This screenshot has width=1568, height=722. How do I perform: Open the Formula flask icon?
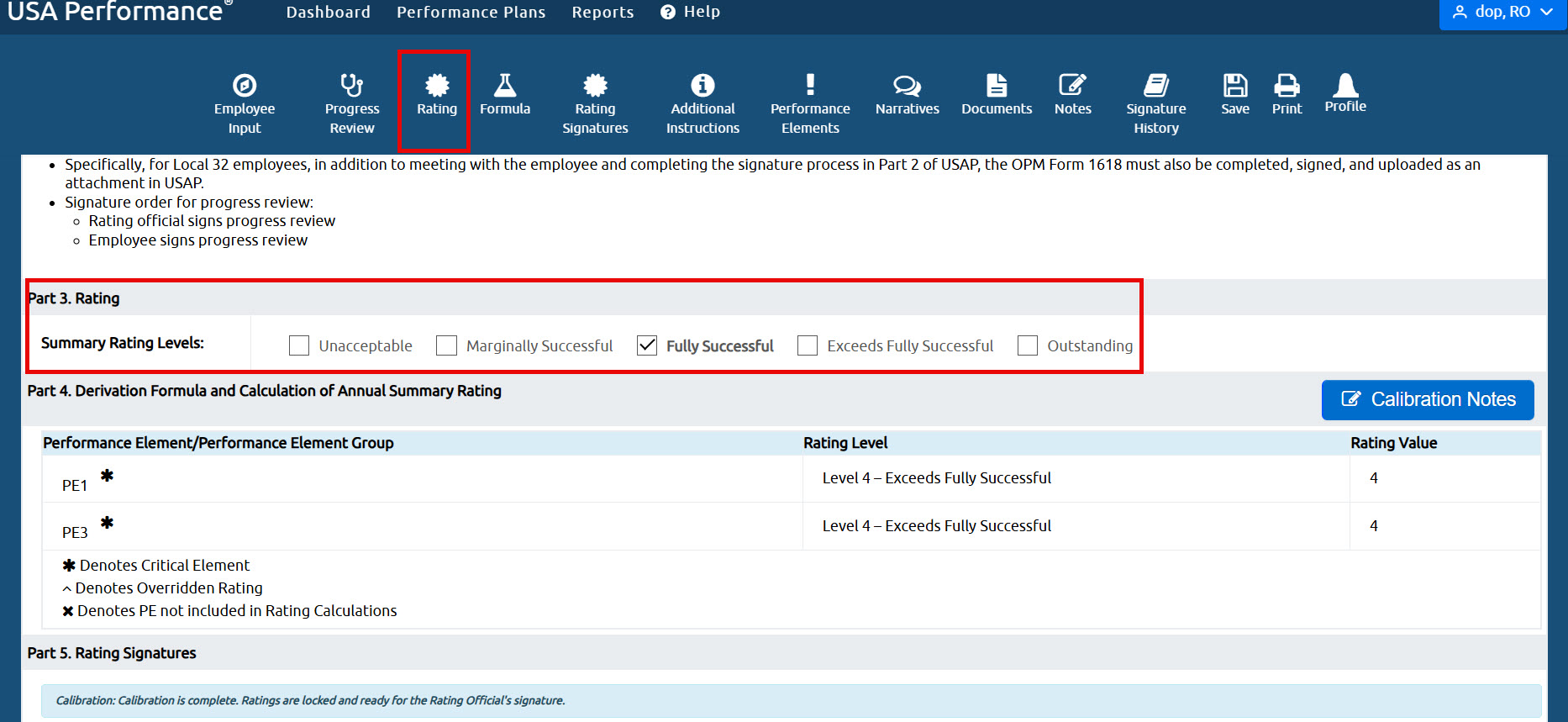pyautogui.click(x=505, y=85)
